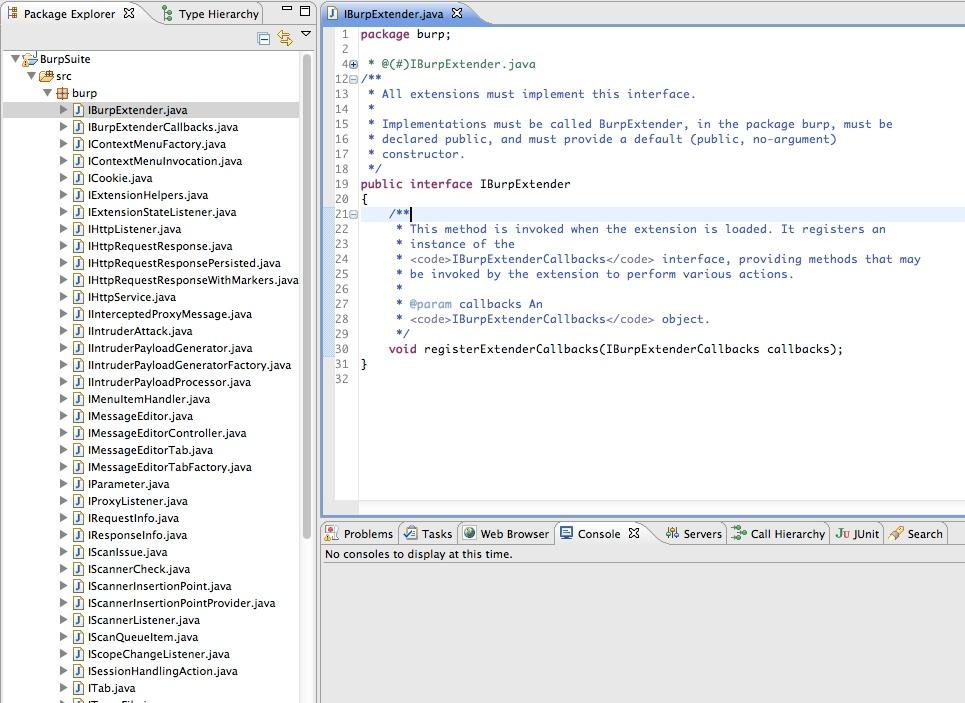Collapse the burp package node
The image size is (965, 703).
(47, 93)
